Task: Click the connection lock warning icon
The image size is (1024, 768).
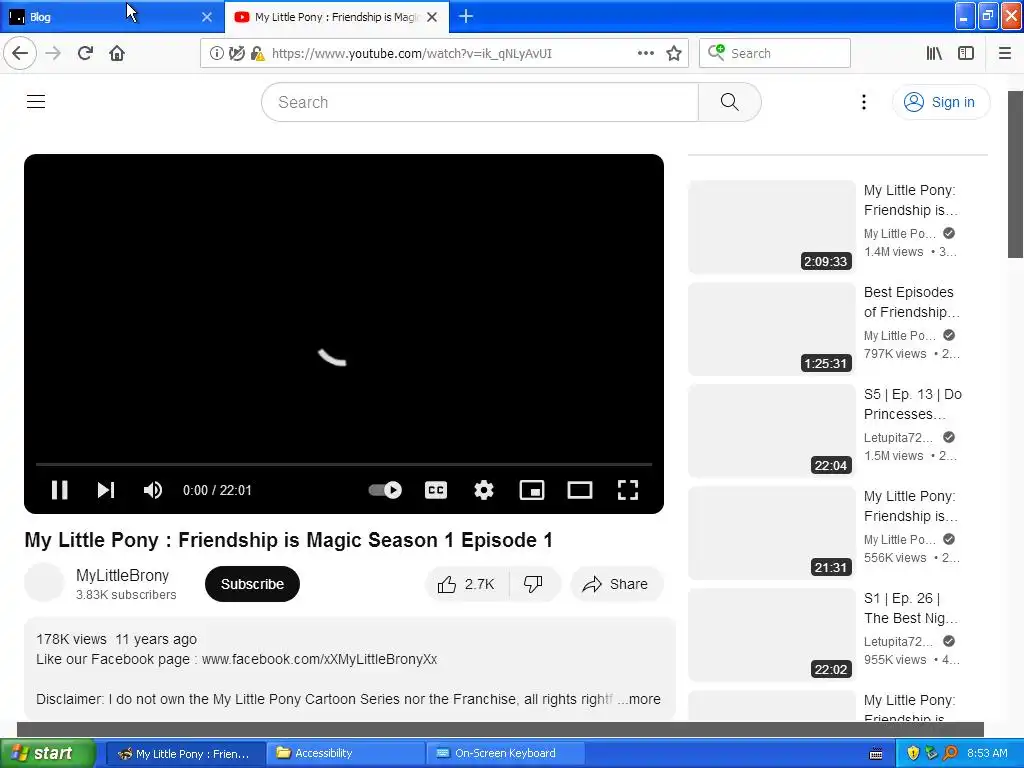Action: click(258, 54)
